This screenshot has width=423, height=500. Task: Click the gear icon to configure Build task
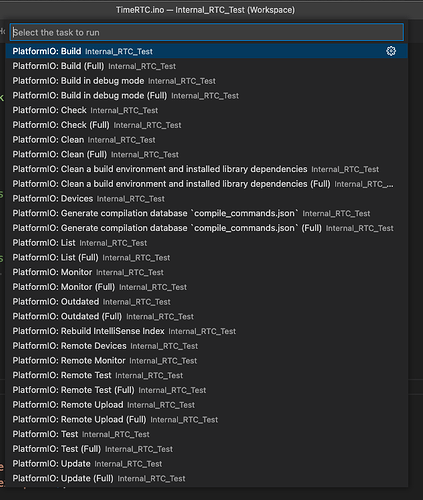(391, 51)
